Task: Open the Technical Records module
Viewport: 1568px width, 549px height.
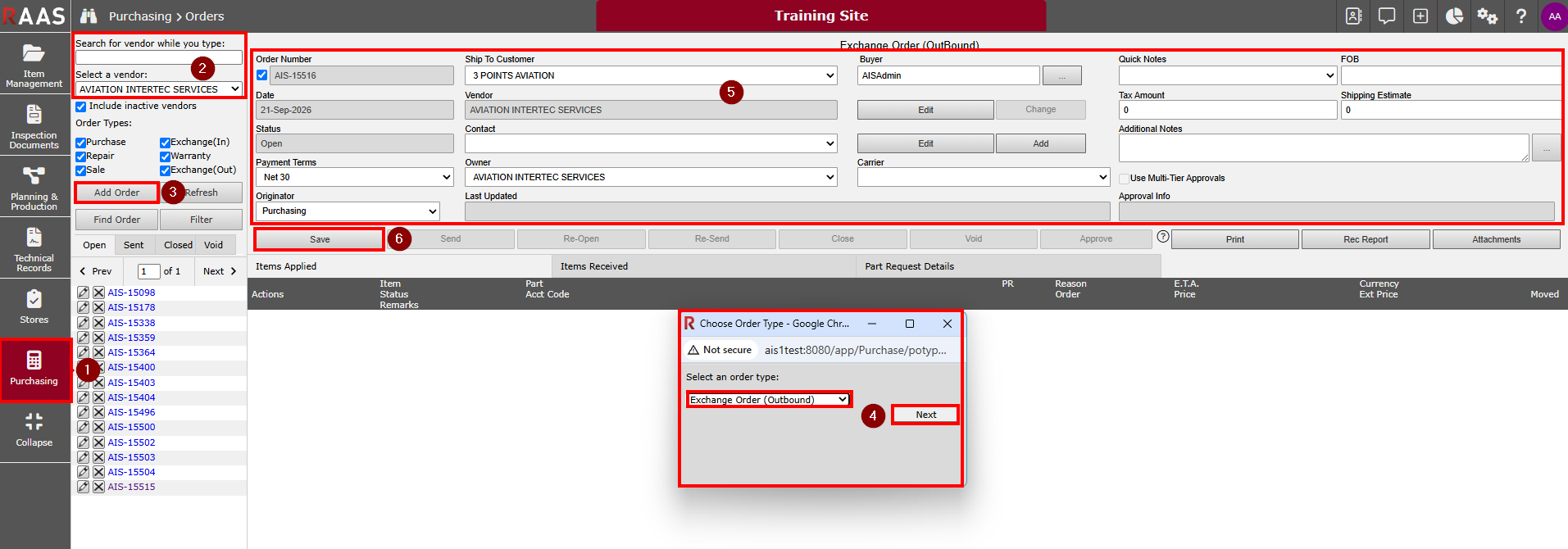Action: click(x=34, y=248)
